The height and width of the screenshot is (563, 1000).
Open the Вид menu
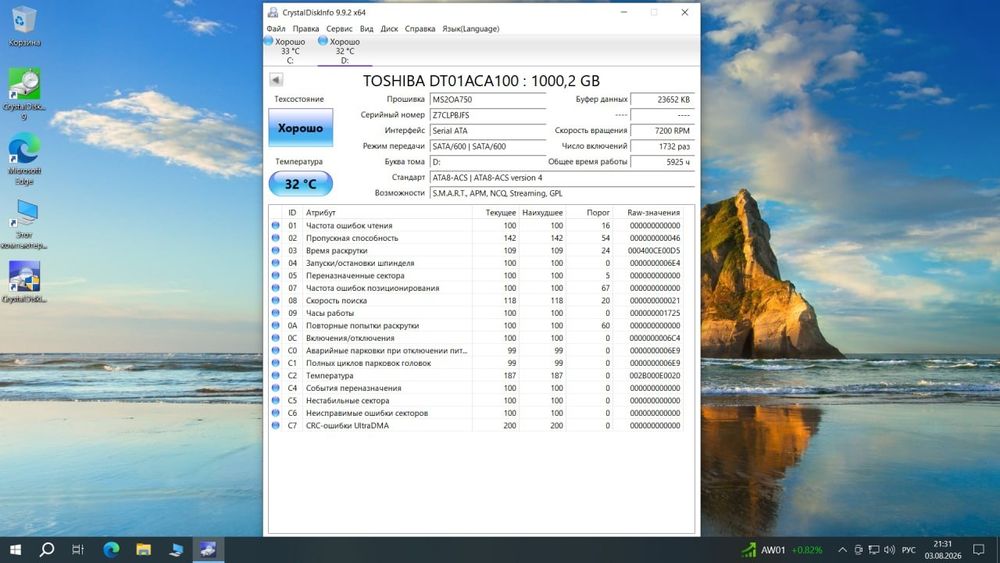[366, 29]
